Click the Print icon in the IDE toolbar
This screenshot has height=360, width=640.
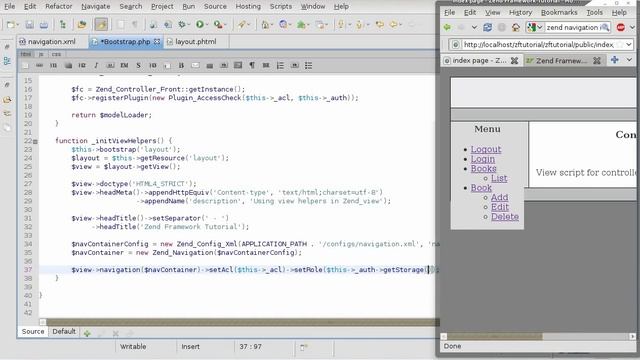tap(44, 25)
